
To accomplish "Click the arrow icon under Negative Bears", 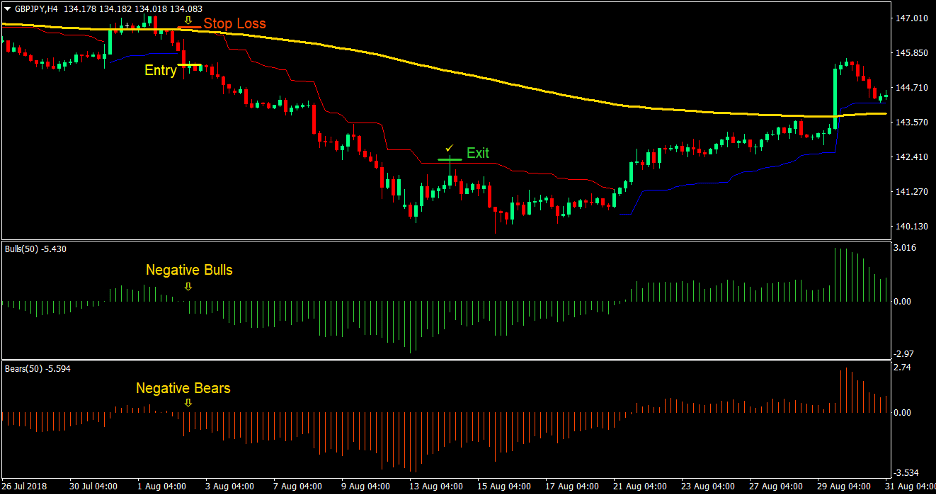I will [x=189, y=403].
